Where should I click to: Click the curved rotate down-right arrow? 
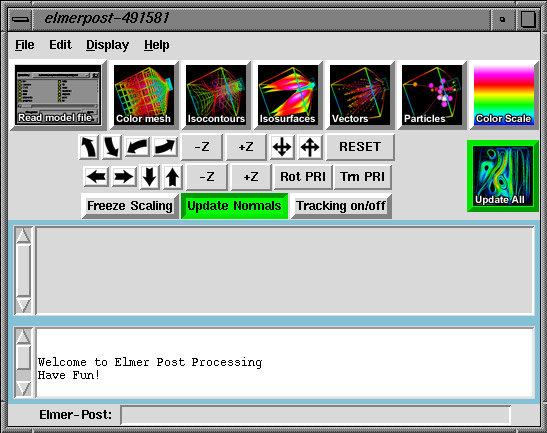(112, 147)
